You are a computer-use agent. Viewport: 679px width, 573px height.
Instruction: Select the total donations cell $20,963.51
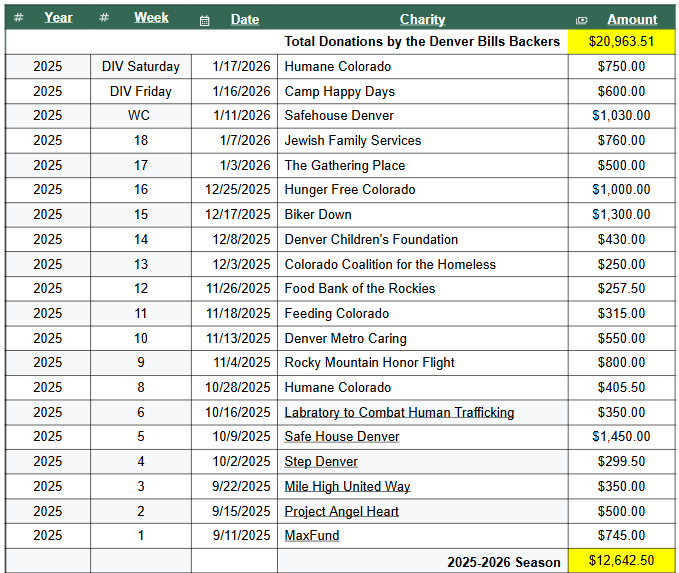621,42
